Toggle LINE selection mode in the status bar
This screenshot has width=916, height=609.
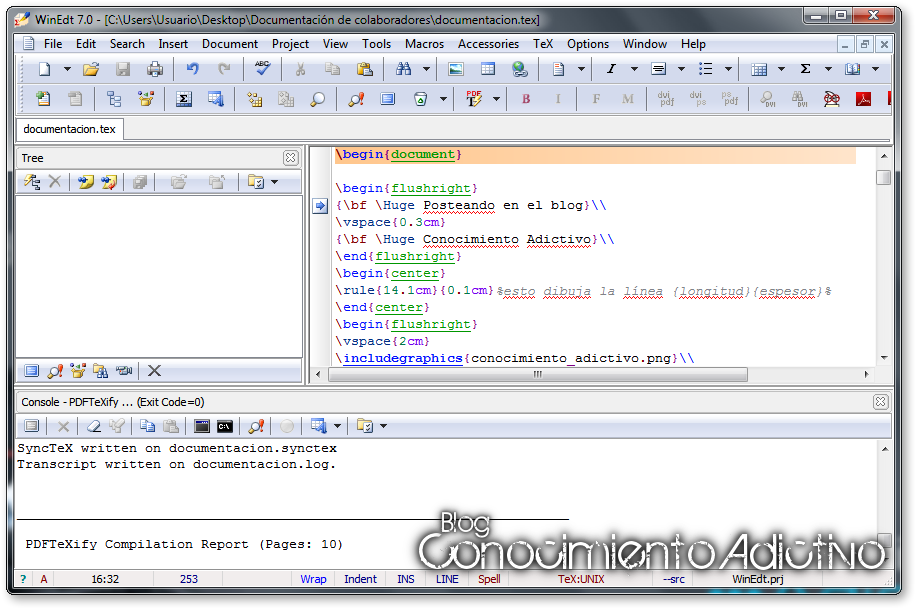tap(447, 579)
